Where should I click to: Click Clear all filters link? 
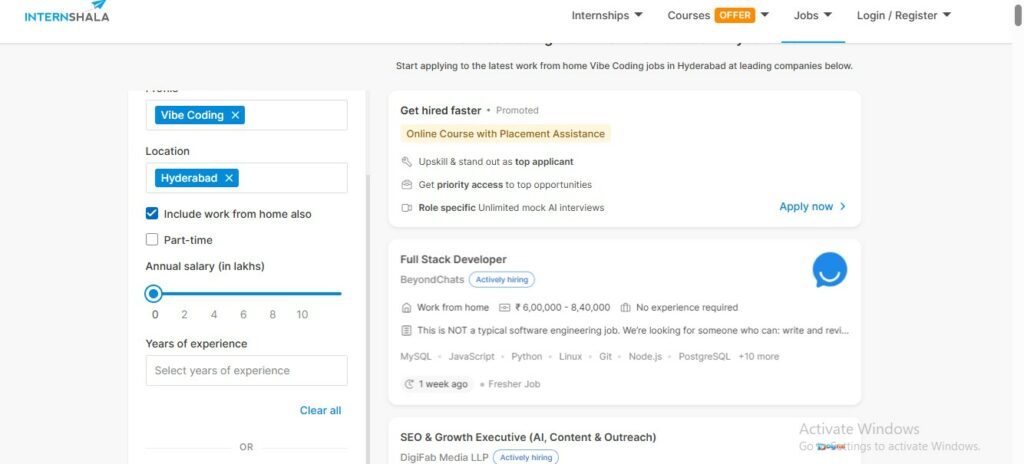pyautogui.click(x=320, y=410)
